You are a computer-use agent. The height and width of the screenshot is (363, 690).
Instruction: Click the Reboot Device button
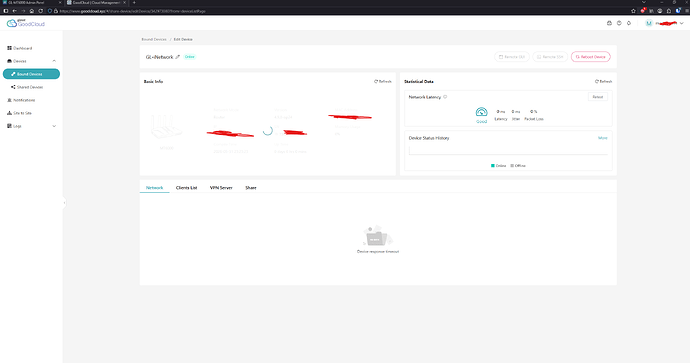tap(591, 57)
